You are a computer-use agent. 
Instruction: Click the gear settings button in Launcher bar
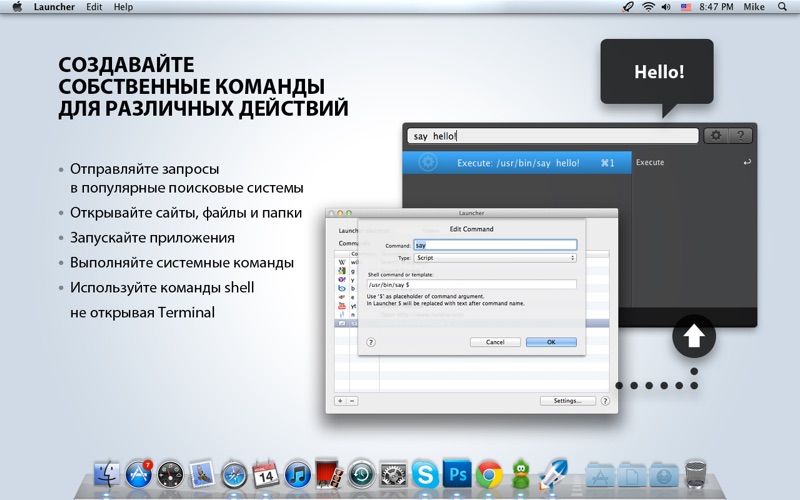pos(716,136)
